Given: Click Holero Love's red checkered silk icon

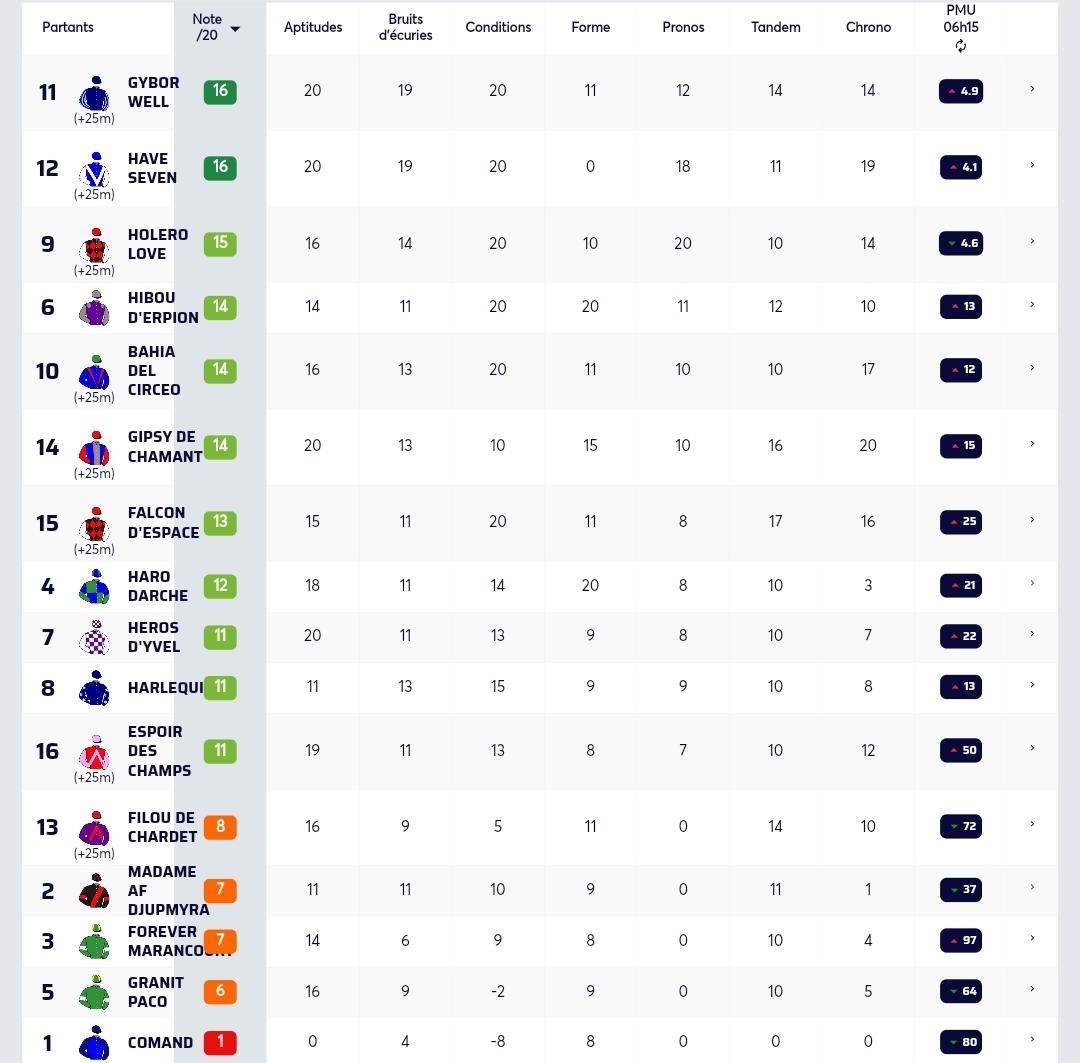Looking at the screenshot, I should pyautogui.click(x=95, y=245).
